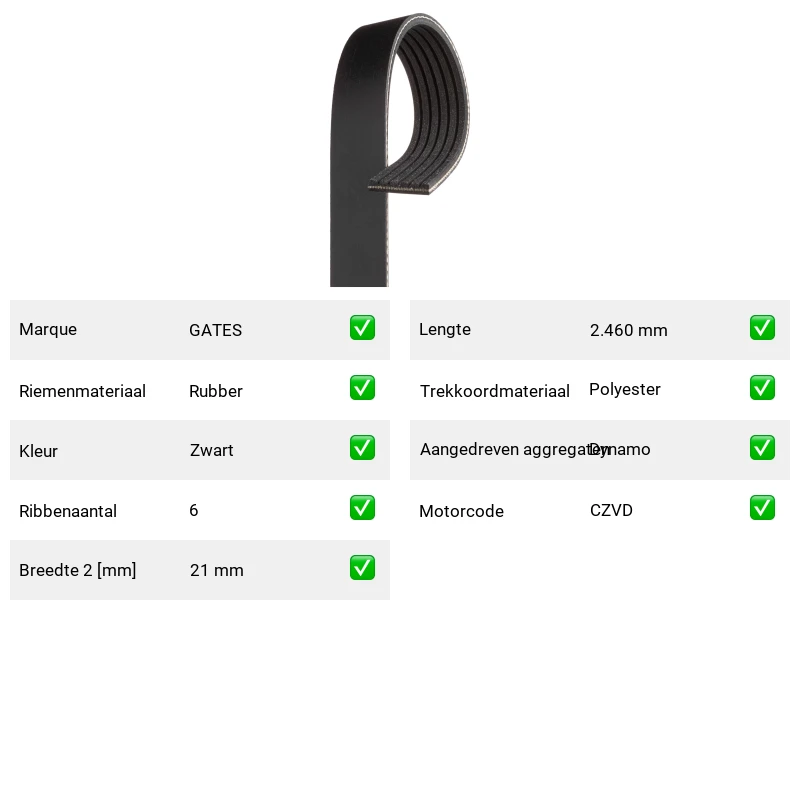Image resolution: width=800 pixels, height=800 pixels.
Task: Select the Ribbenaantal value 6
Action: coord(194,510)
